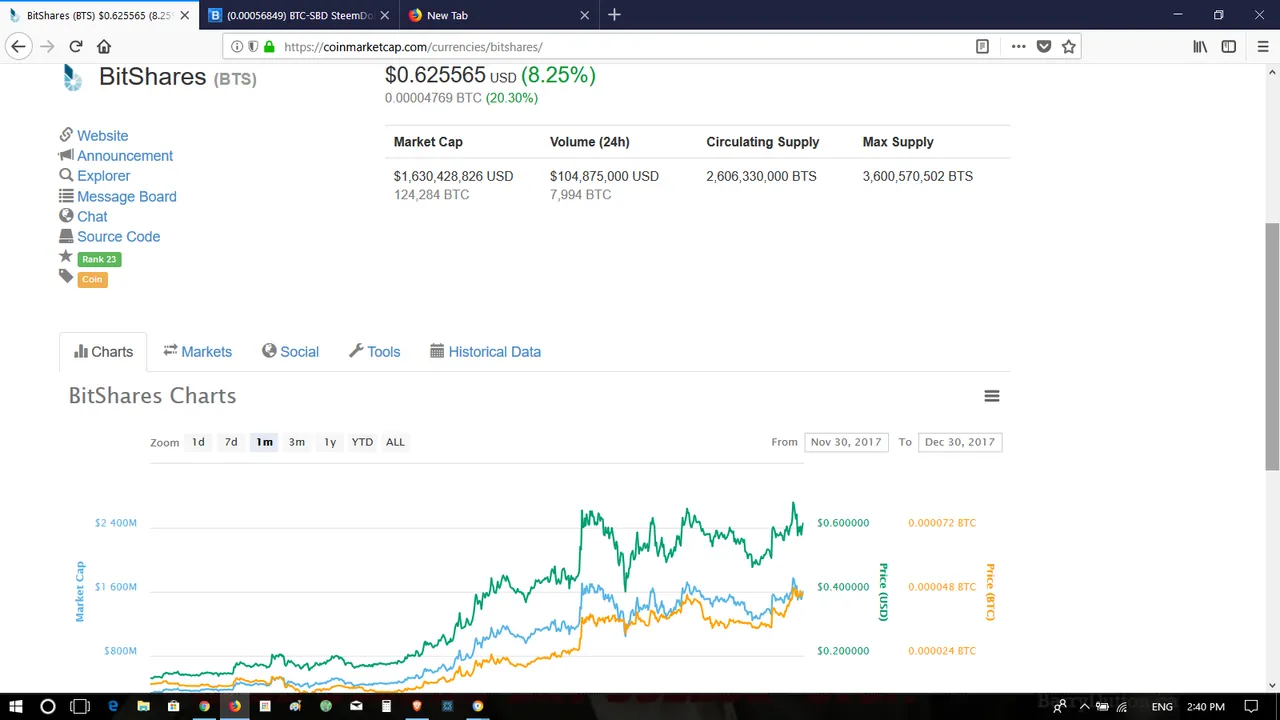Open the Chat link

(x=92, y=217)
